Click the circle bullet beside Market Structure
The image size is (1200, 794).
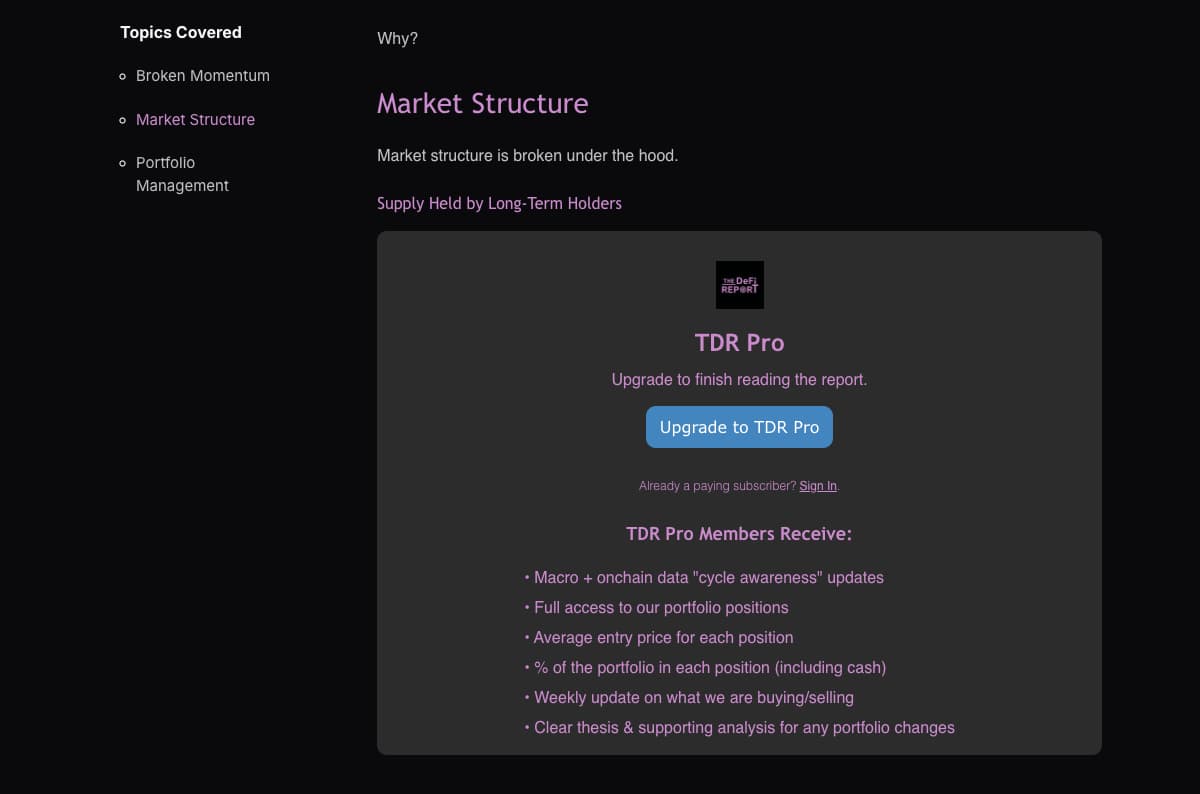(x=121, y=120)
